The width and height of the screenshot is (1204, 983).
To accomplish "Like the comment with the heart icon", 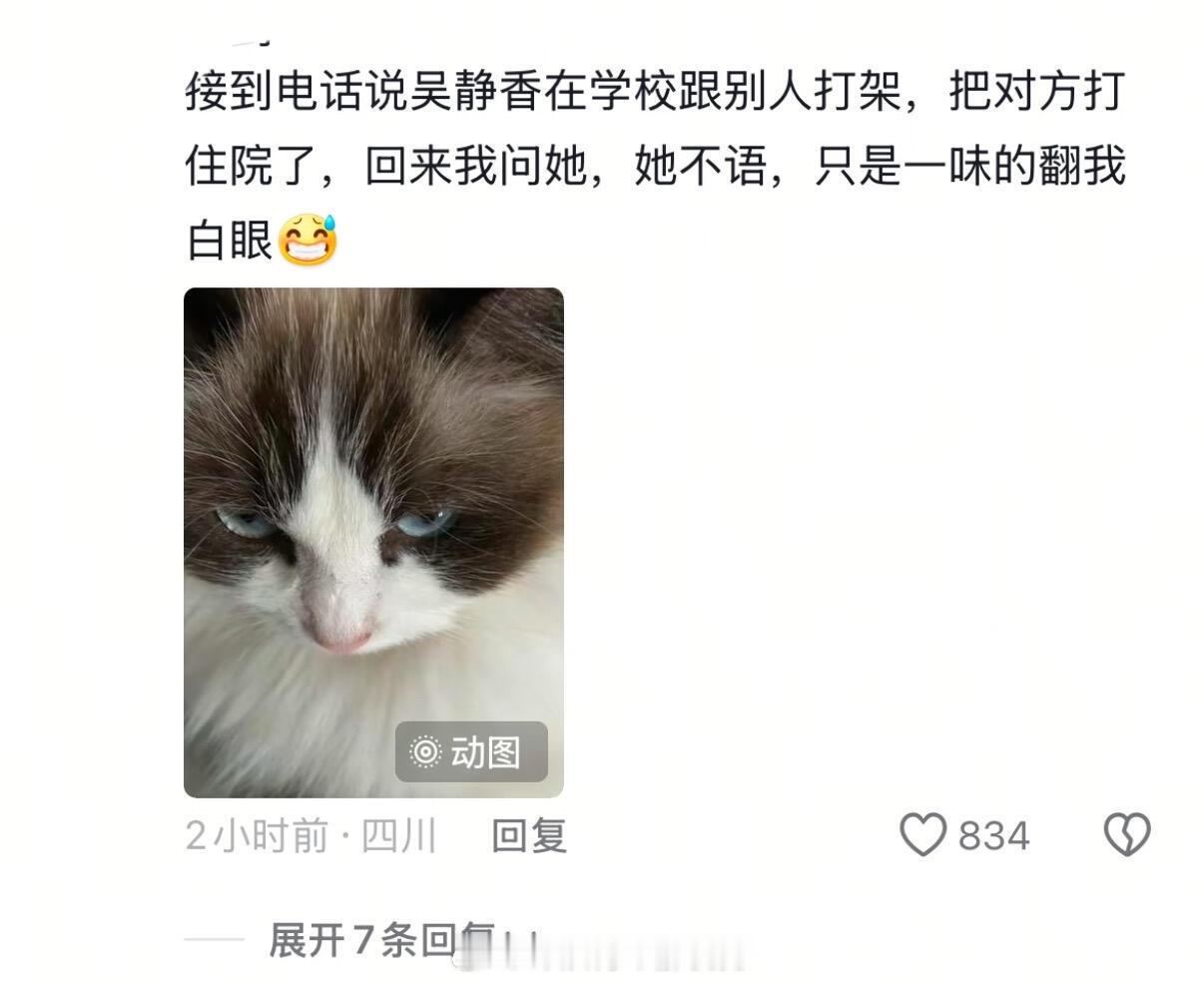I will tap(922, 834).
